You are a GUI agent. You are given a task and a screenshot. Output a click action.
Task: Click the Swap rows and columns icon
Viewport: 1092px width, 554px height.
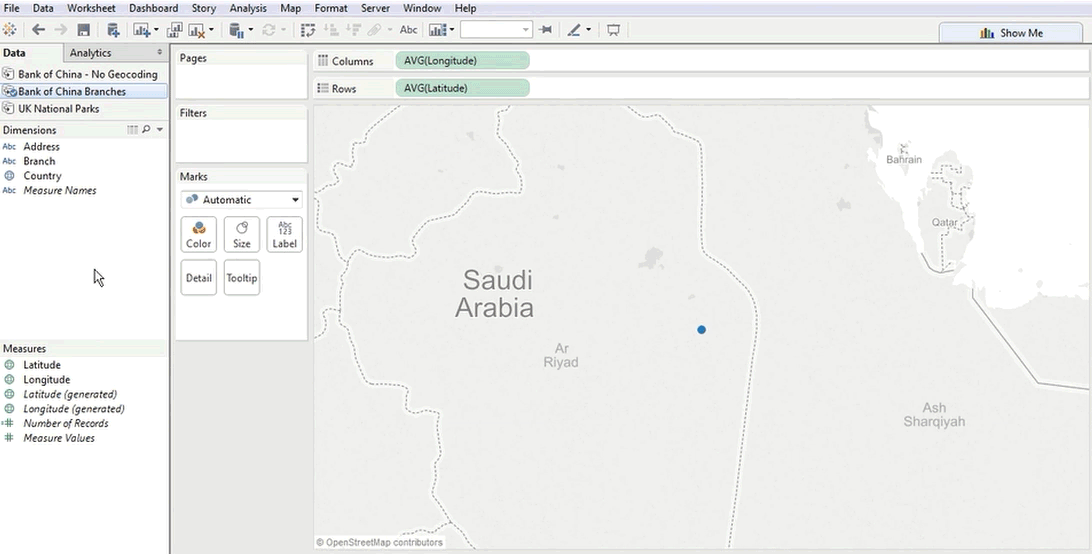click(308, 30)
